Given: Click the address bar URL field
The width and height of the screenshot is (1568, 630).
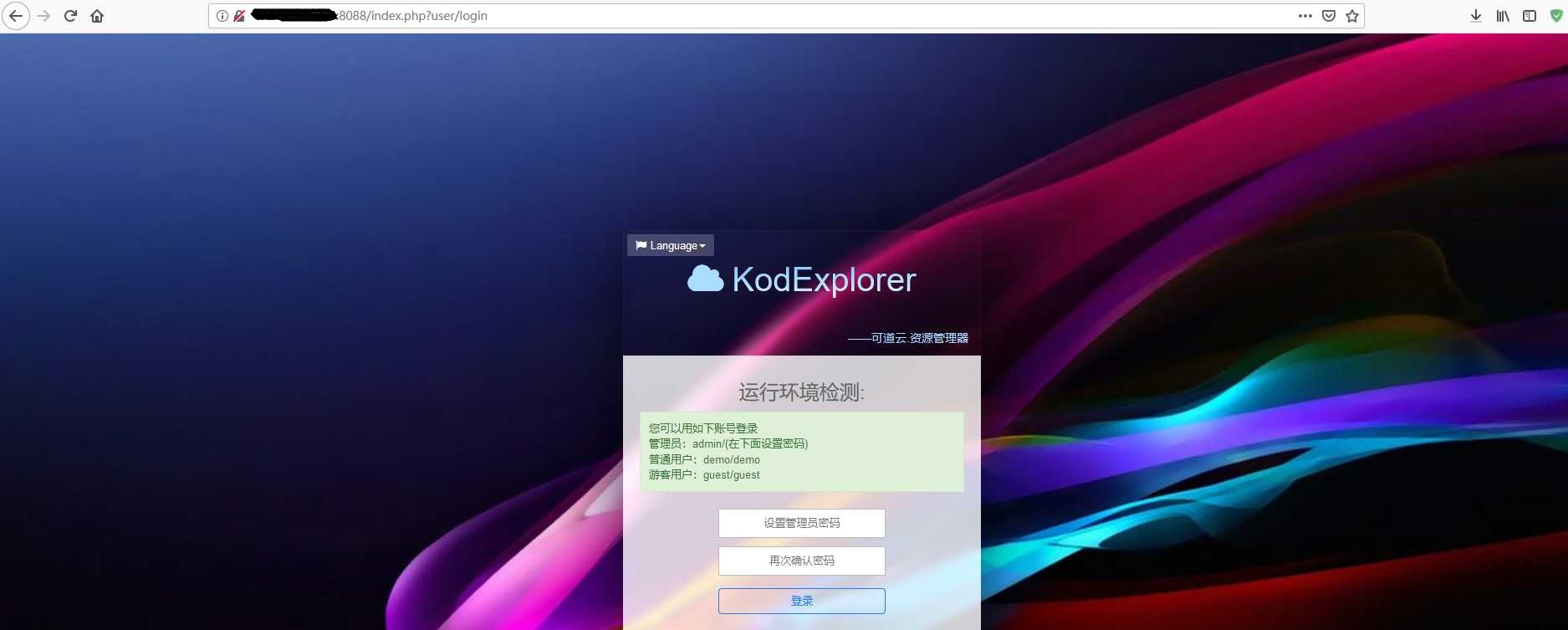Looking at the screenshot, I should 786,16.
